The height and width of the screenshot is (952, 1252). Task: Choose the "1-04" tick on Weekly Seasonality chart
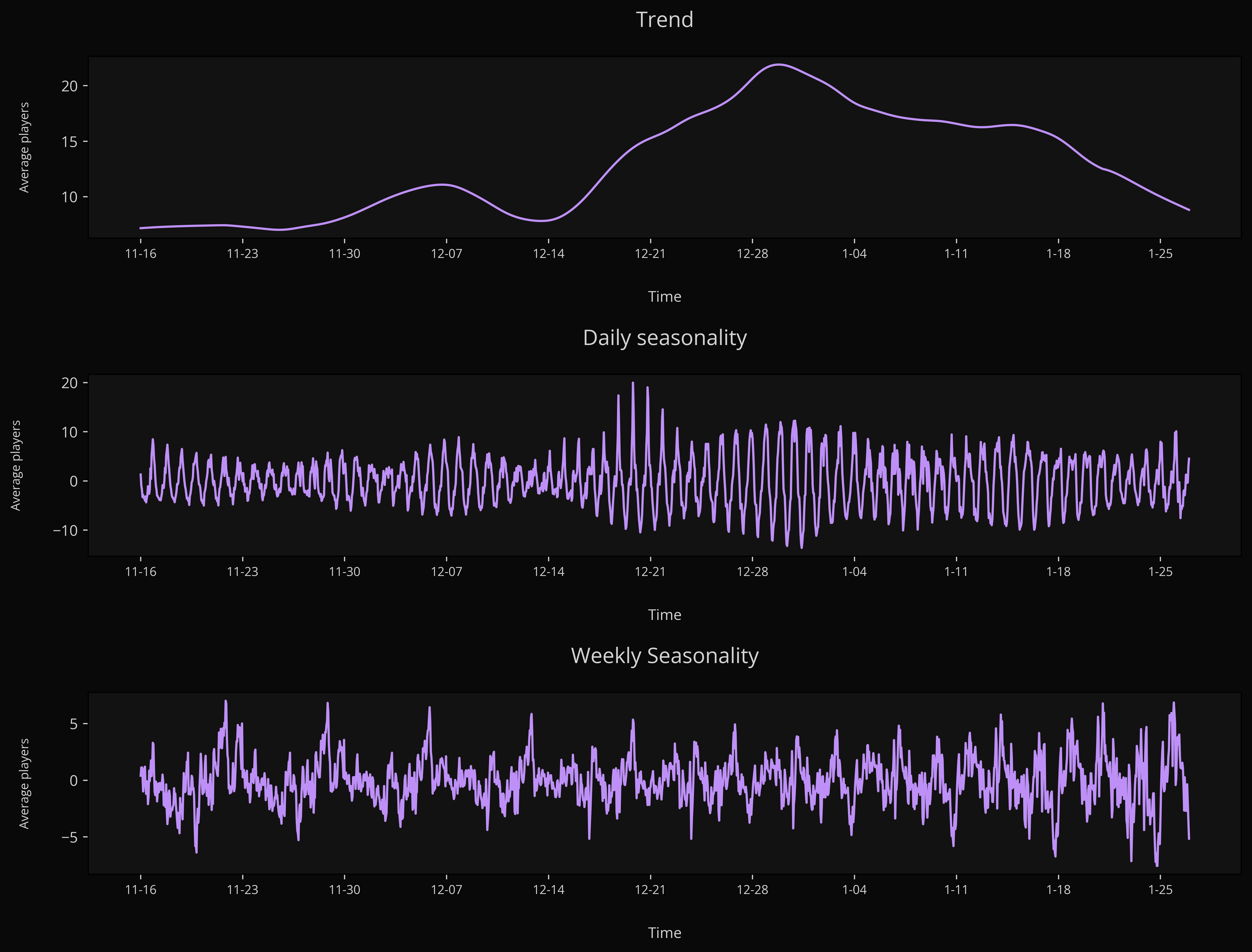click(x=855, y=890)
